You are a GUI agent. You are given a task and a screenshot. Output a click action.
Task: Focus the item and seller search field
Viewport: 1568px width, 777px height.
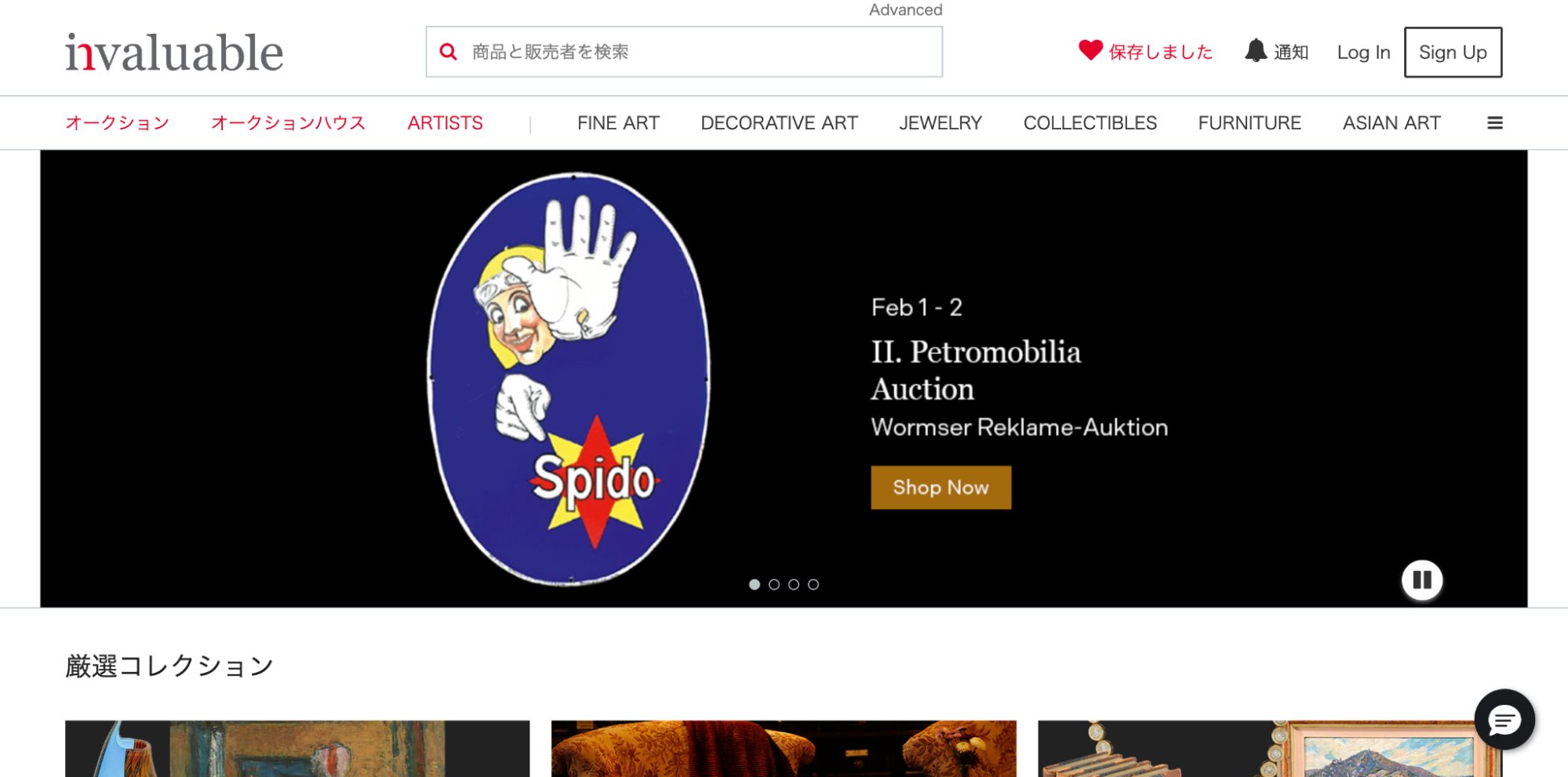coord(684,52)
